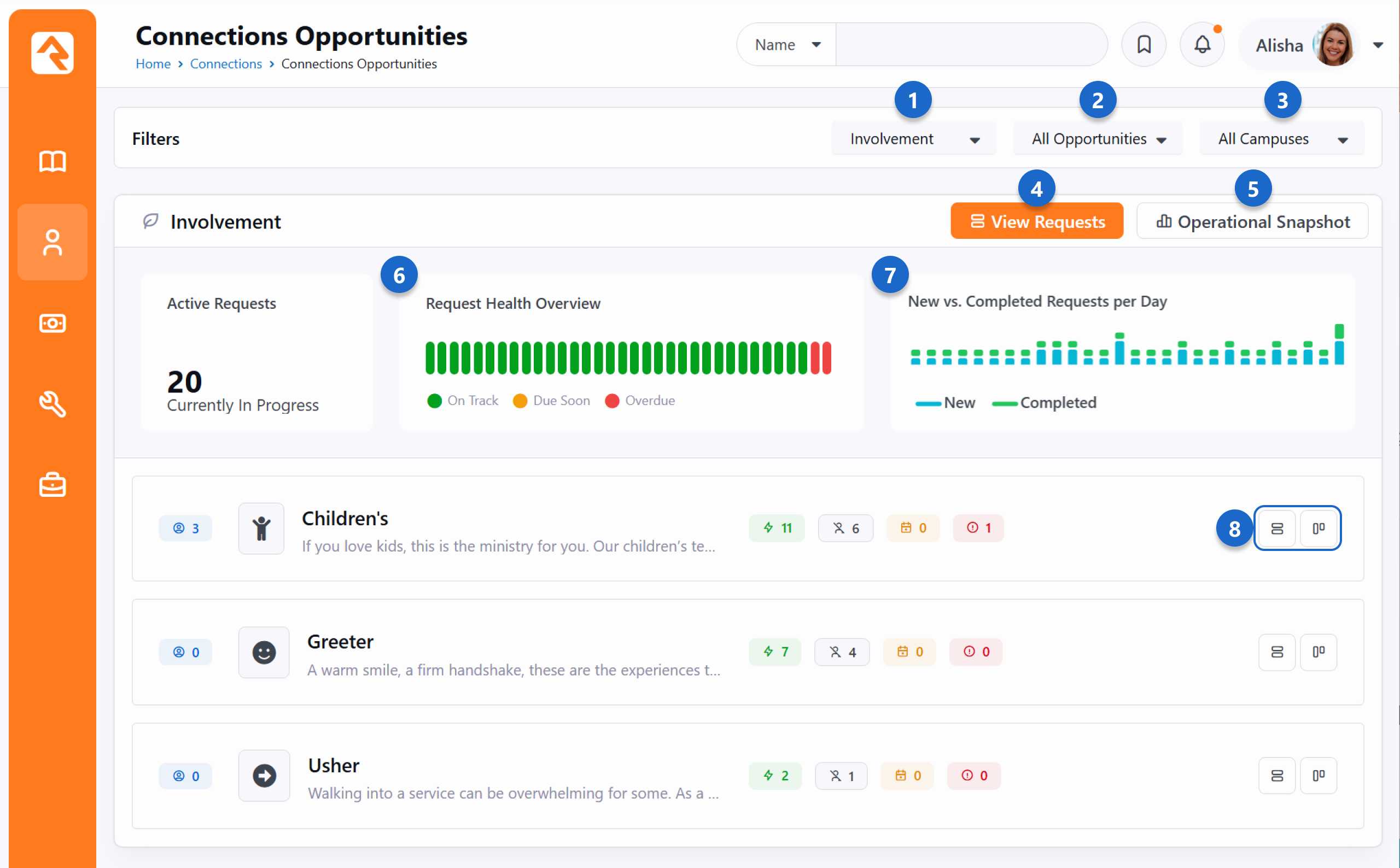Open list view for Children's row
Image resolution: width=1400 pixels, height=868 pixels.
(x=1276, y=528)
